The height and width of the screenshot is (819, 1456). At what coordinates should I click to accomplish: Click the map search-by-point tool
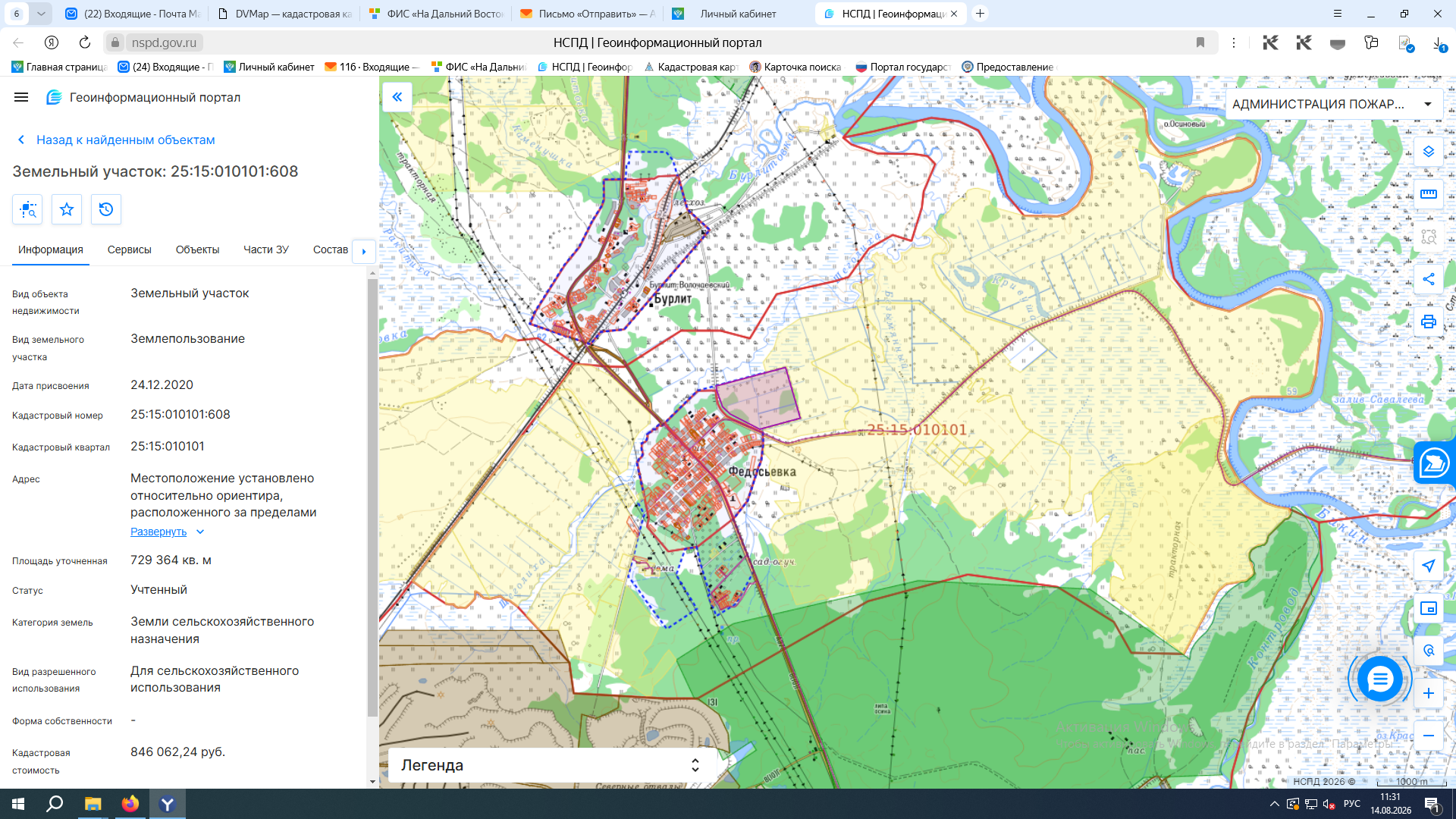tap(1429, 651)
